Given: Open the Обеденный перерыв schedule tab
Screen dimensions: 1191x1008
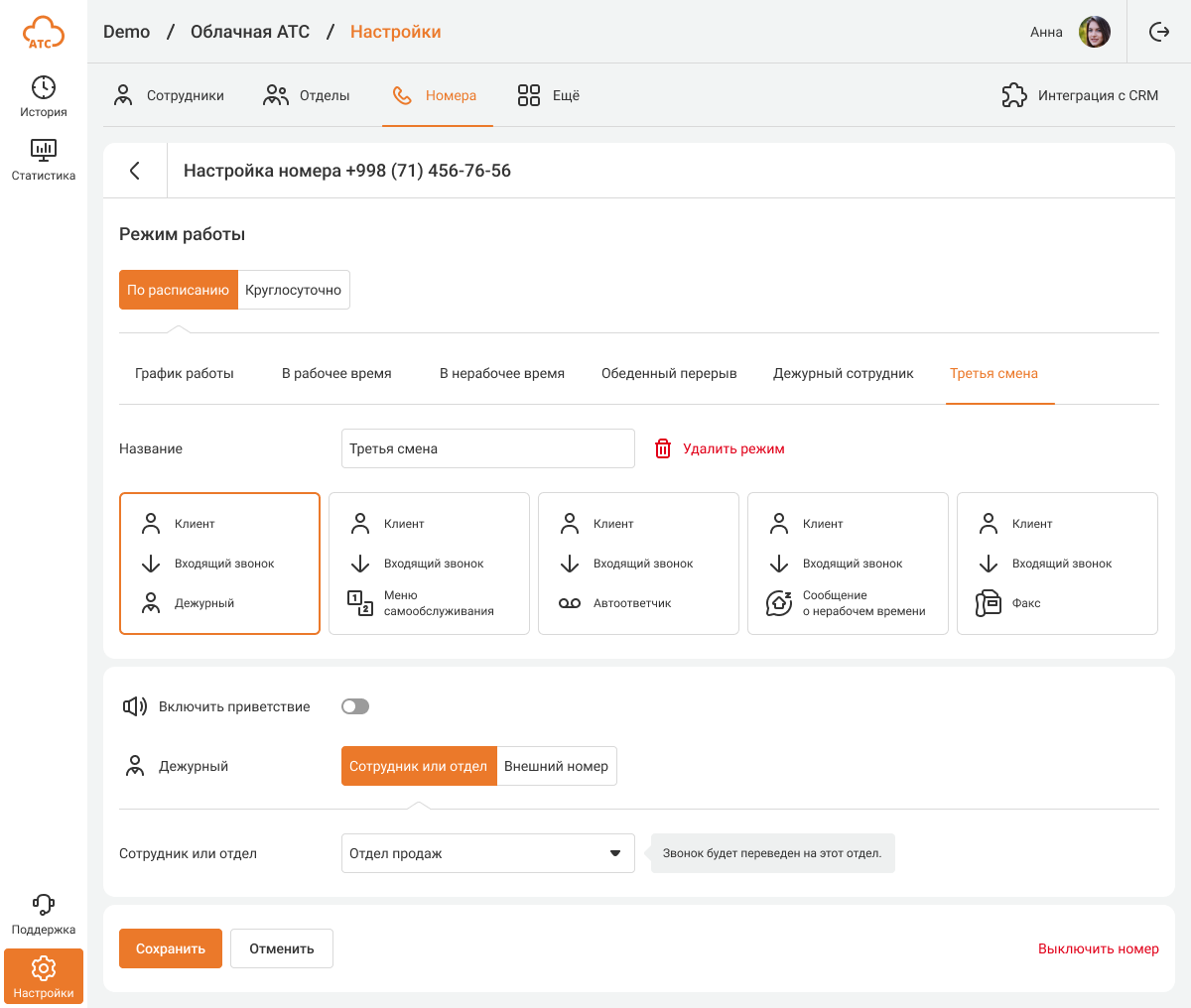Looking at the screenshot, I should coord(669,373).
